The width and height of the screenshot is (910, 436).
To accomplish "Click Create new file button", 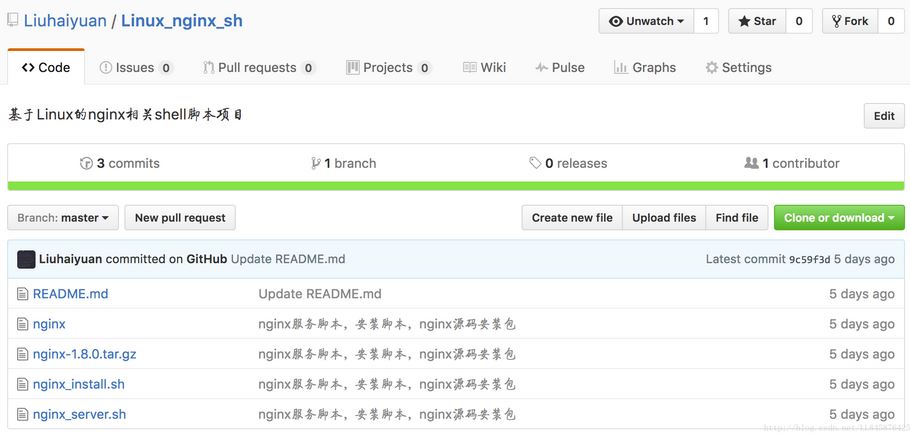I will 572,218.
